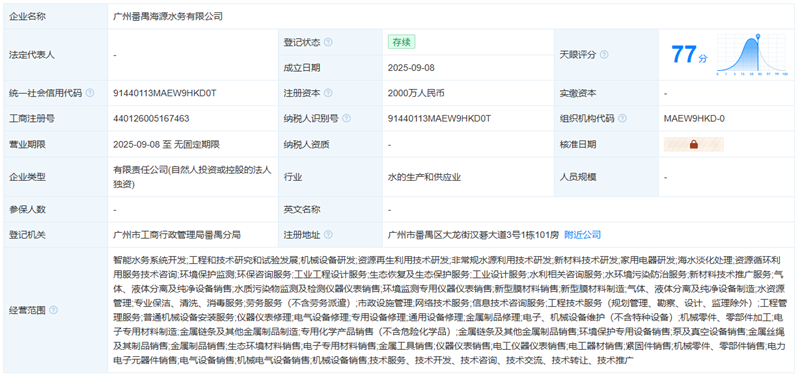Click registration authority 广州市工商行政管理局番禺分局
The height and width of the screenshot is (379, 800).
pos(177,235)
